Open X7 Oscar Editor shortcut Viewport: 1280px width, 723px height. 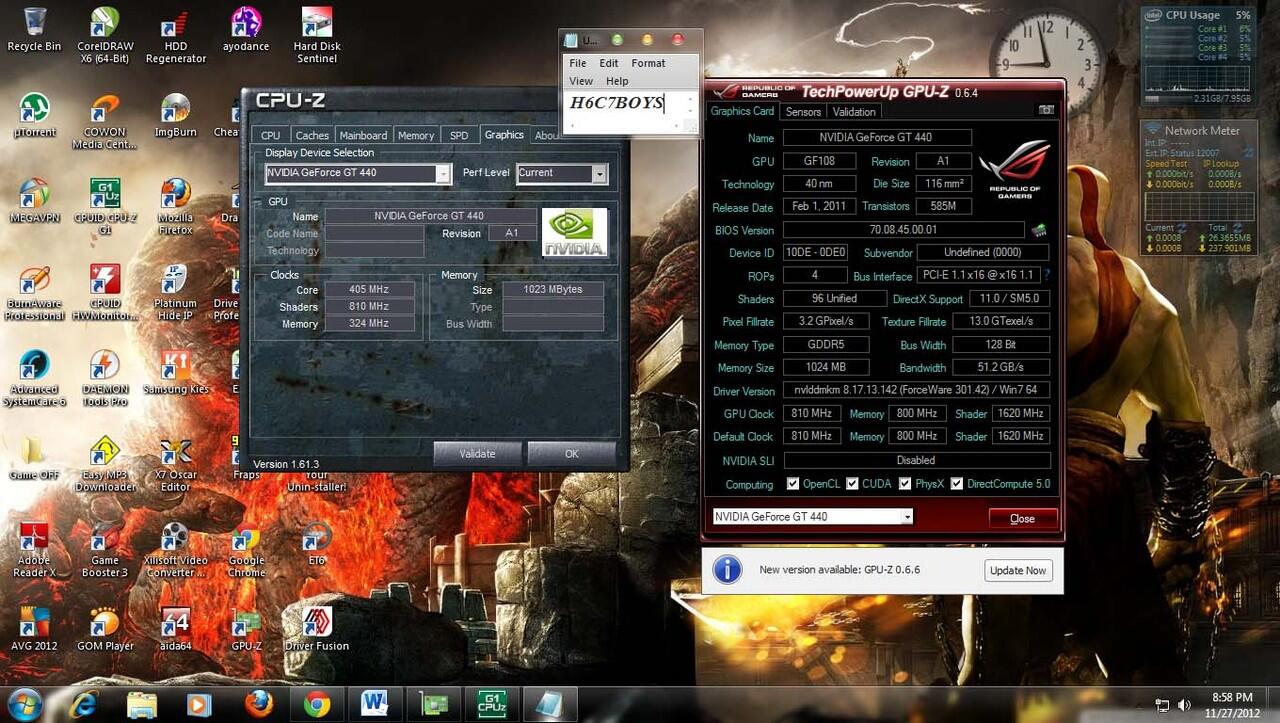[x=175, y=464]
